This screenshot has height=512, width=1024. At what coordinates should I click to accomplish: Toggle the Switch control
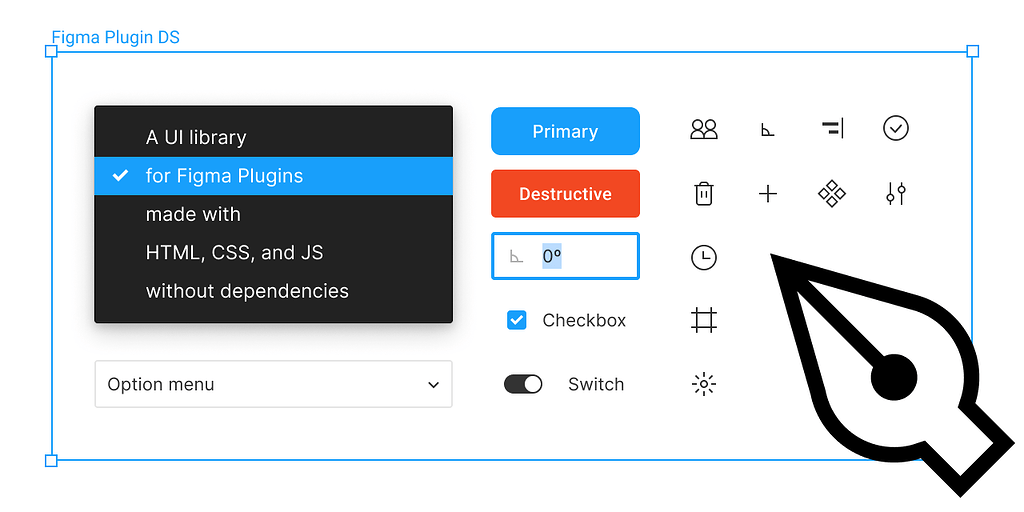pos(523,384)
